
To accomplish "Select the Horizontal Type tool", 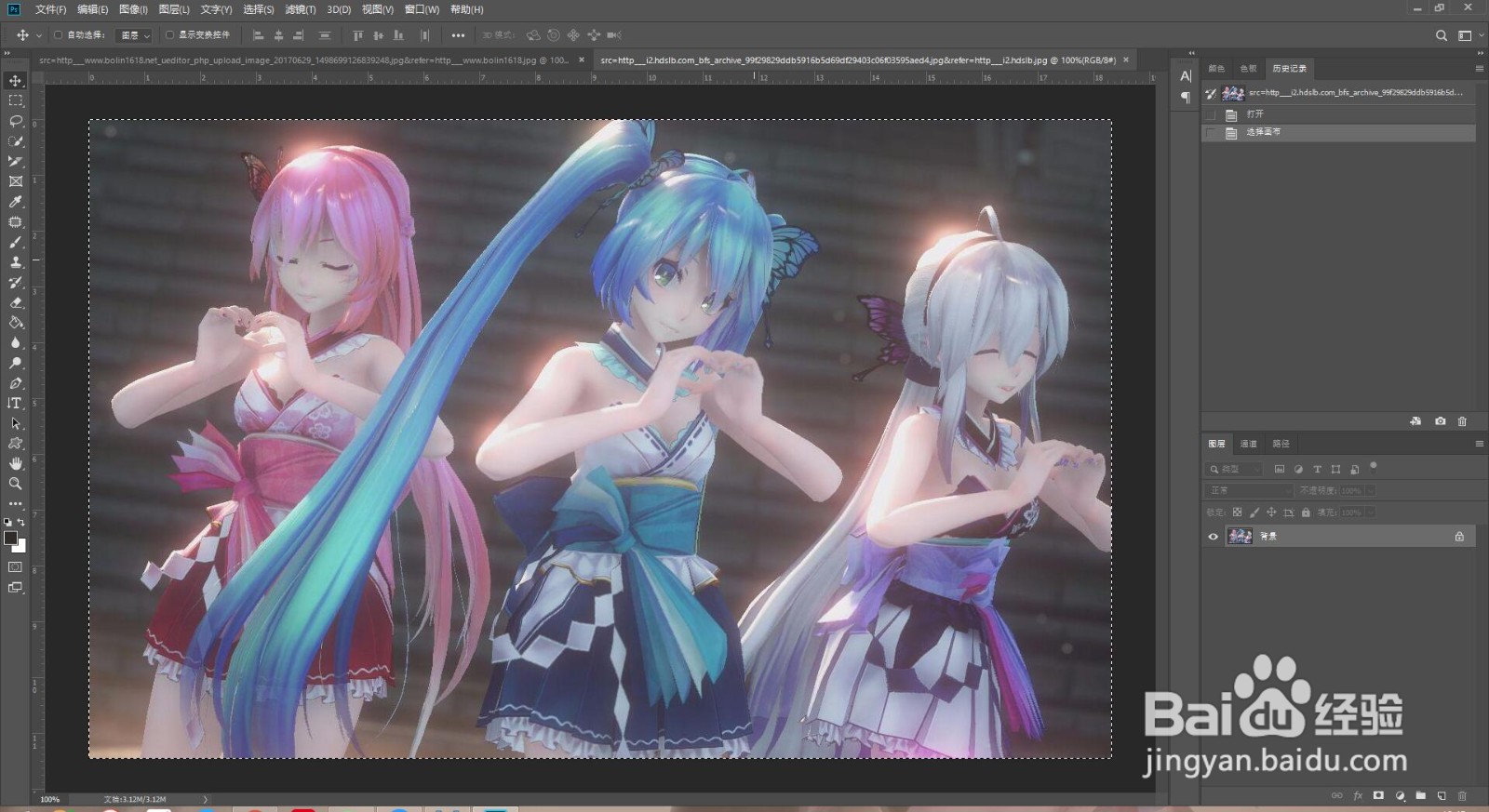I will (x=16, y=404).
